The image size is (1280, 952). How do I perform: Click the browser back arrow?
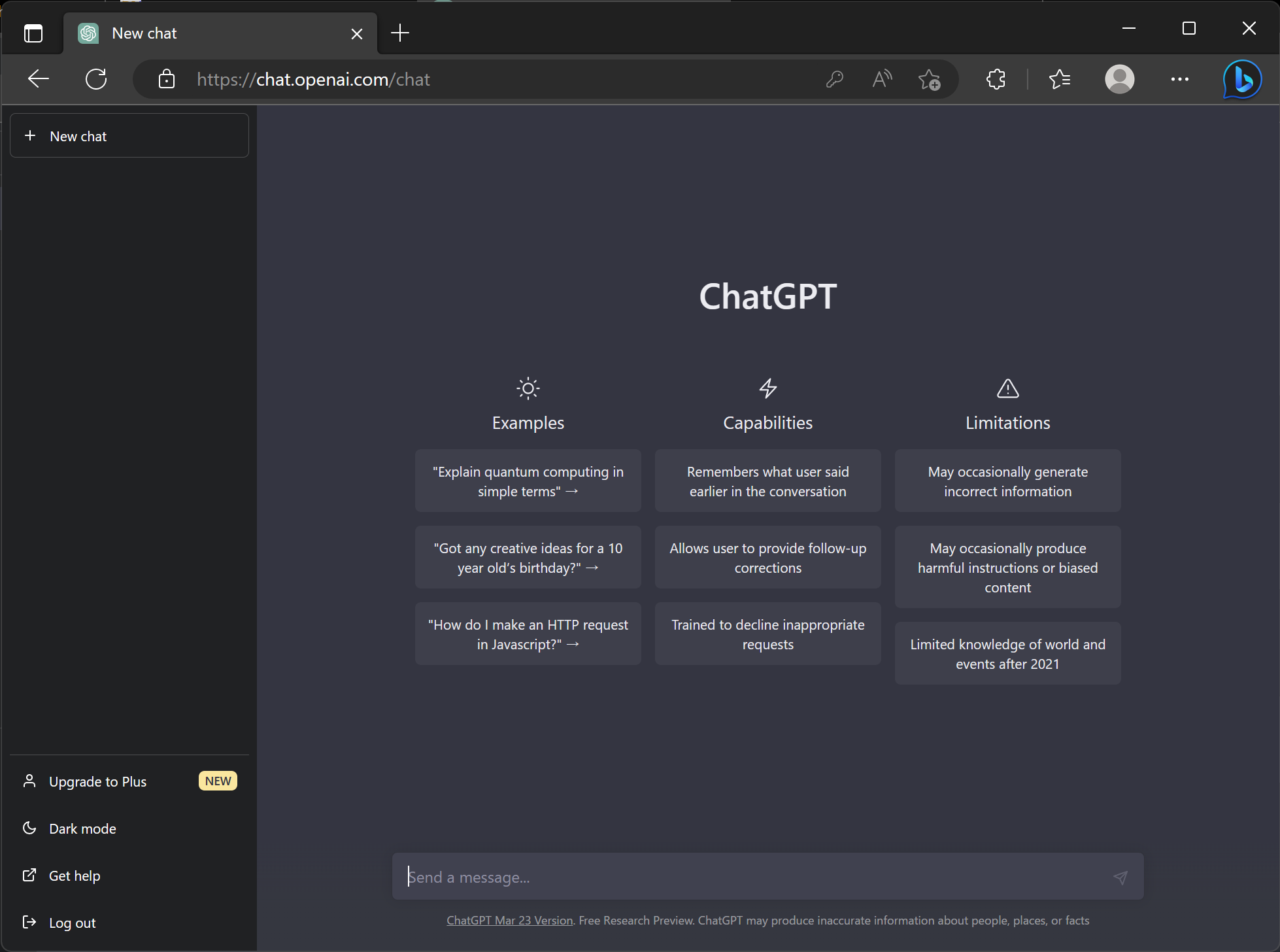[x=39, y=79]
